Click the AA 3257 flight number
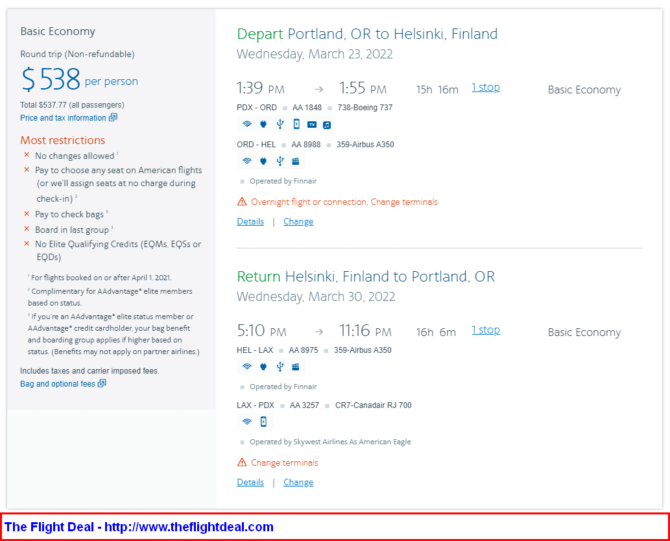This screenshot has height=541, width=670. [304, 405]
